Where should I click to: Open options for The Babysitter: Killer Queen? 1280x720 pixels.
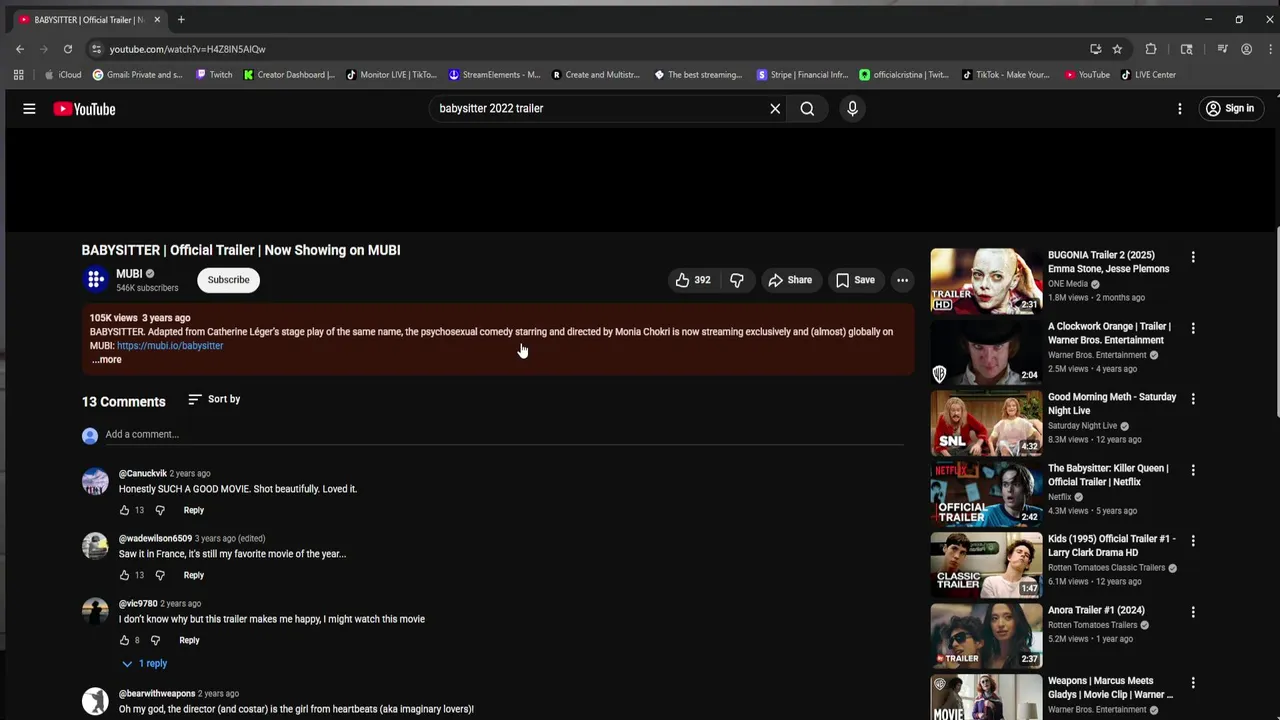tap(1193, 470)
